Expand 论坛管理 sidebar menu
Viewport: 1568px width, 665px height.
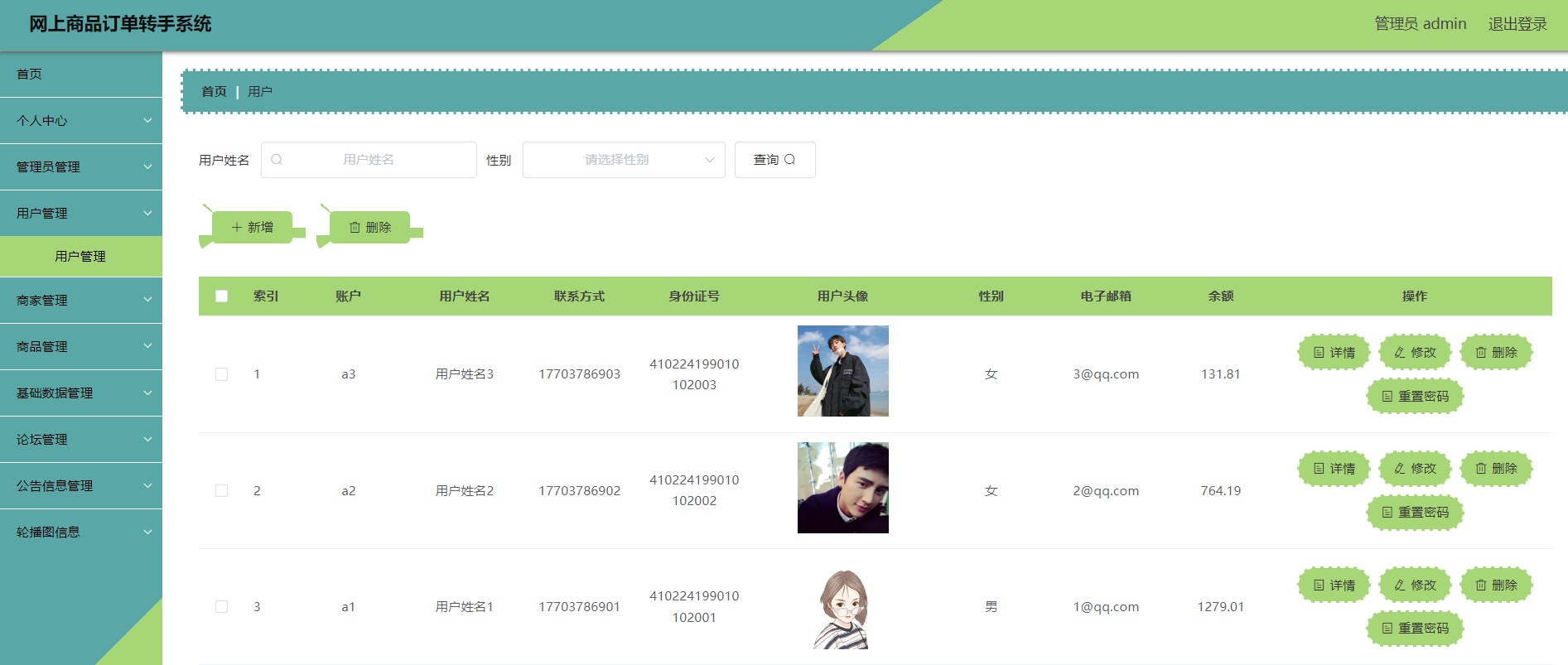click(81, 440)
